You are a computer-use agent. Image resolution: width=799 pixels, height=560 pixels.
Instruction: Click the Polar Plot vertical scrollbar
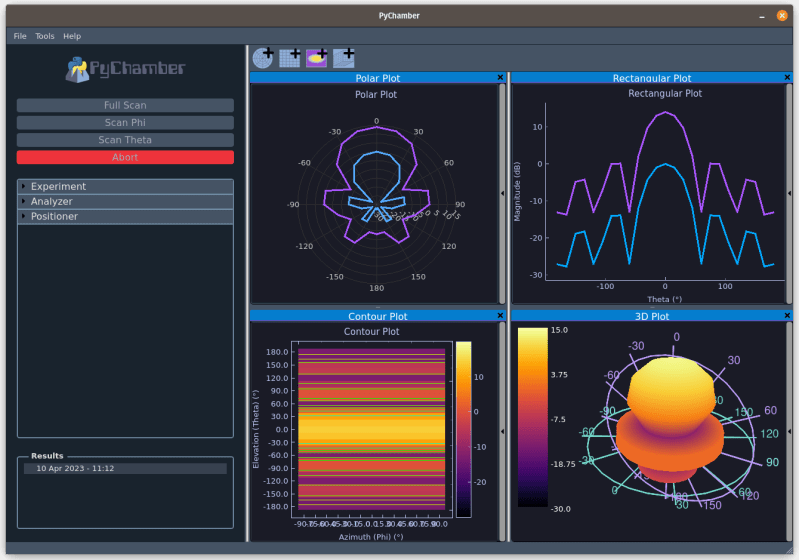pyautogui.click(x=502, y=194)
